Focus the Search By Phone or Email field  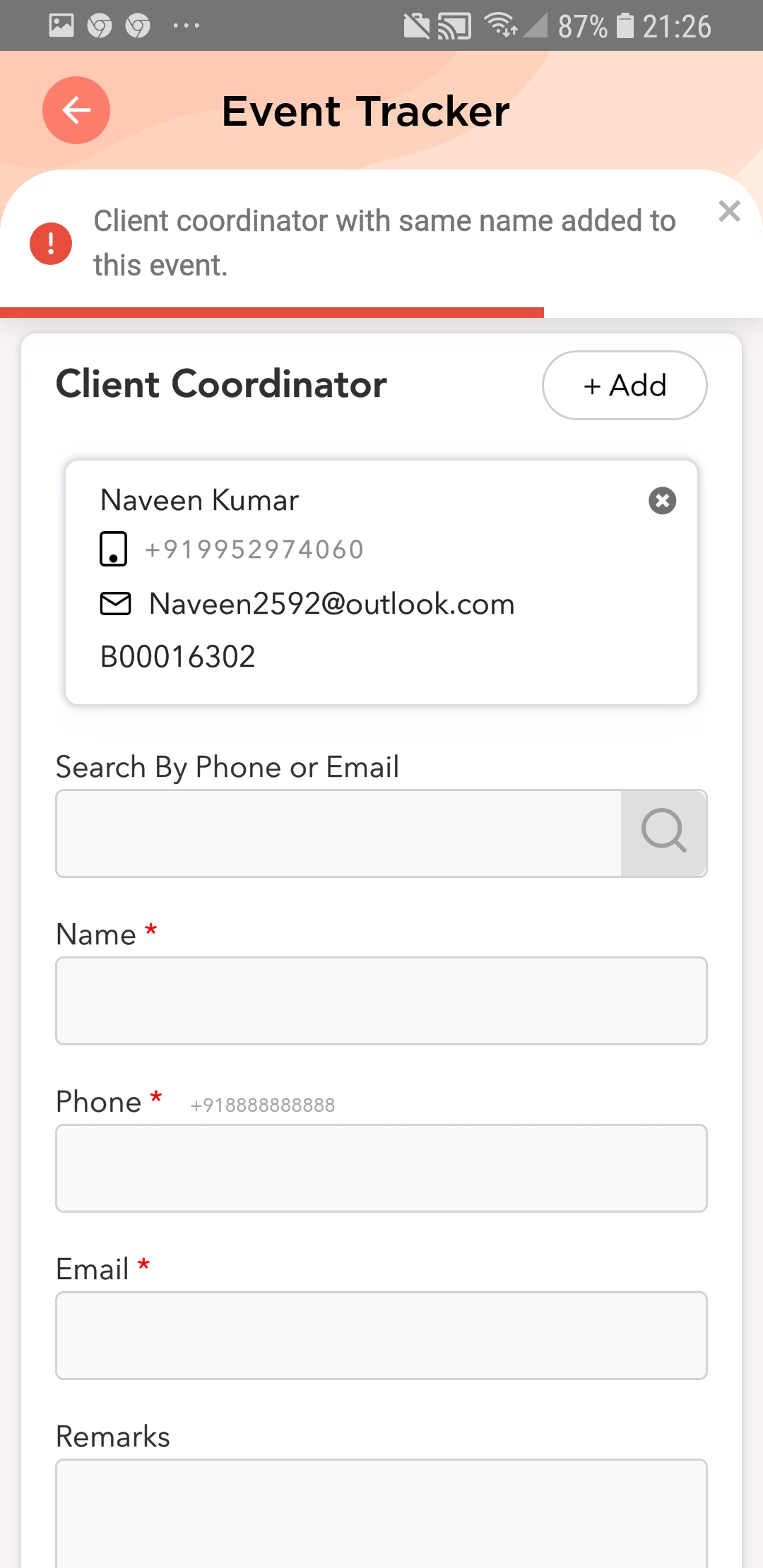click(339, 833)
